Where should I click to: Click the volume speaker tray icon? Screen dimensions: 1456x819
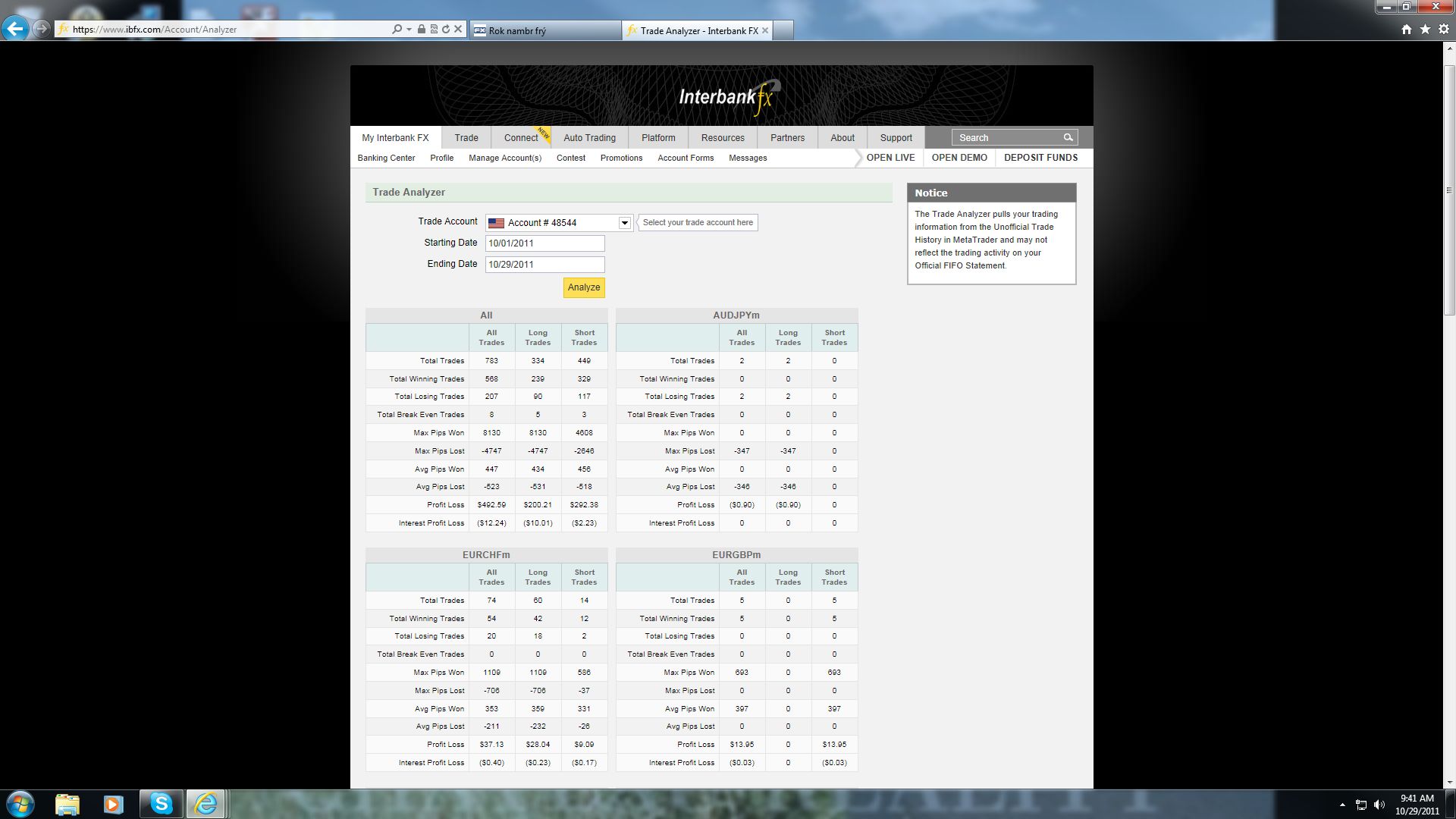click(1379, 805)
